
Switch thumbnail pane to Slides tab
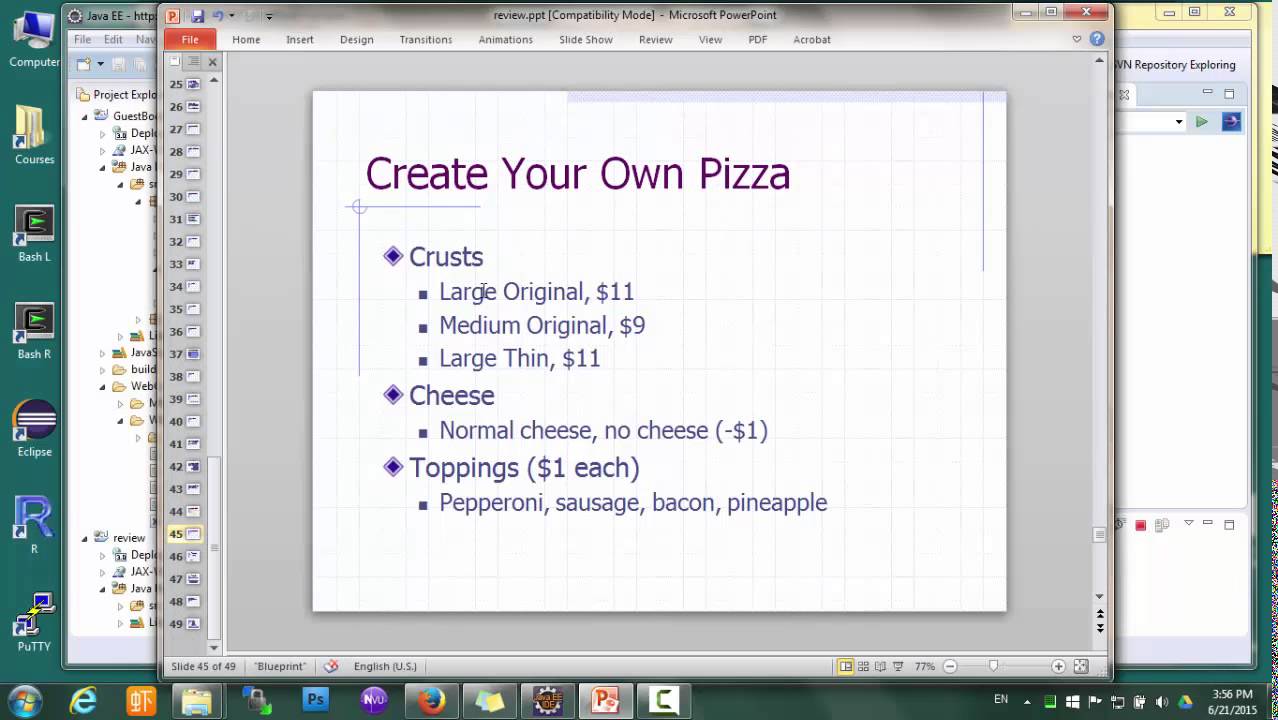pos(175,62)
